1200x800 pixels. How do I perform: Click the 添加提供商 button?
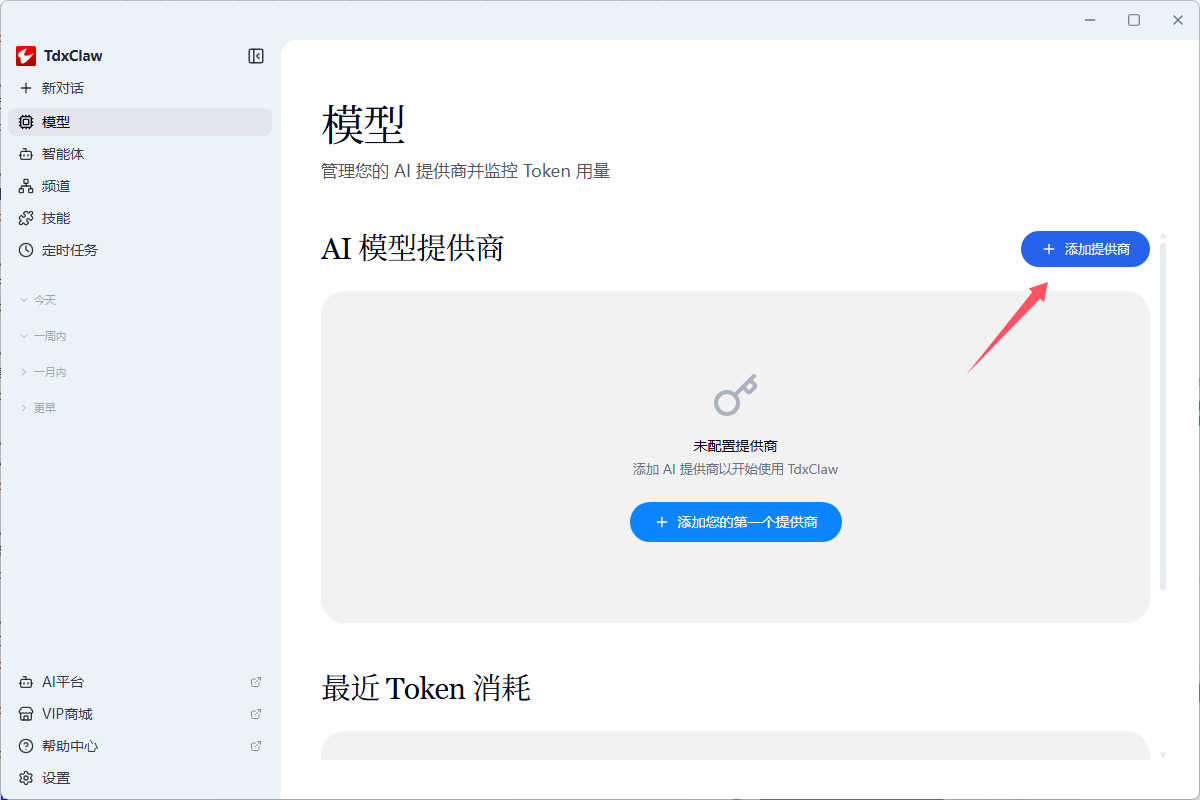pos(1085,249)
